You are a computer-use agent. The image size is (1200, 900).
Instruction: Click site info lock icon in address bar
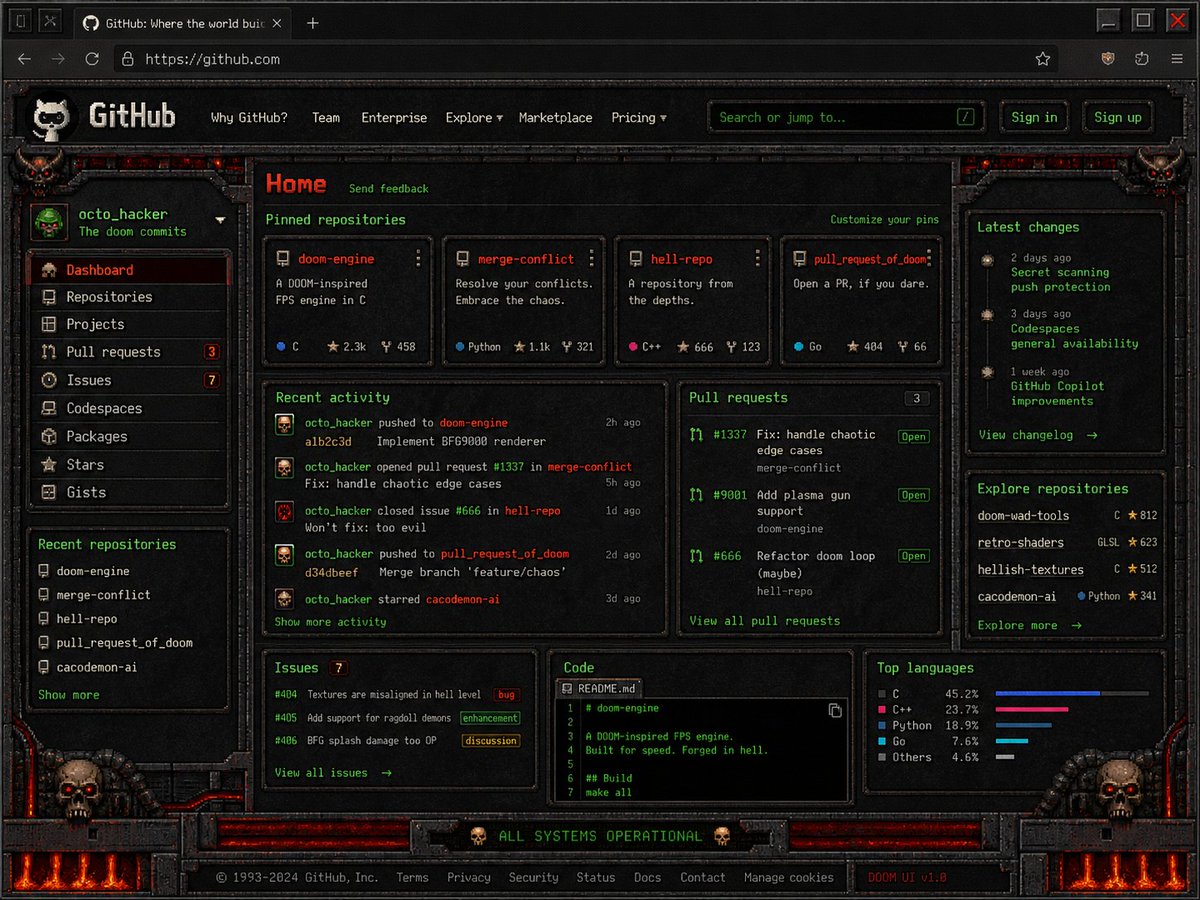click(127, 59)
